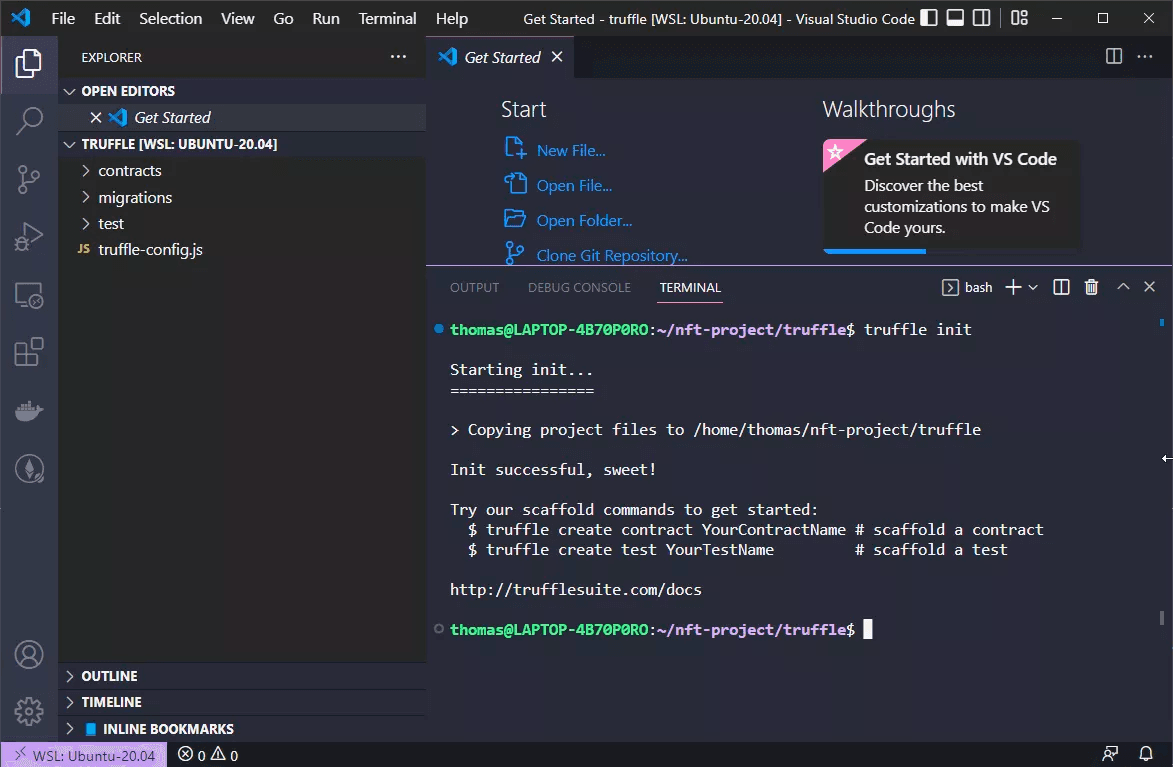Open the Terminal menu
1173x767 pixels.
(387, 19)
